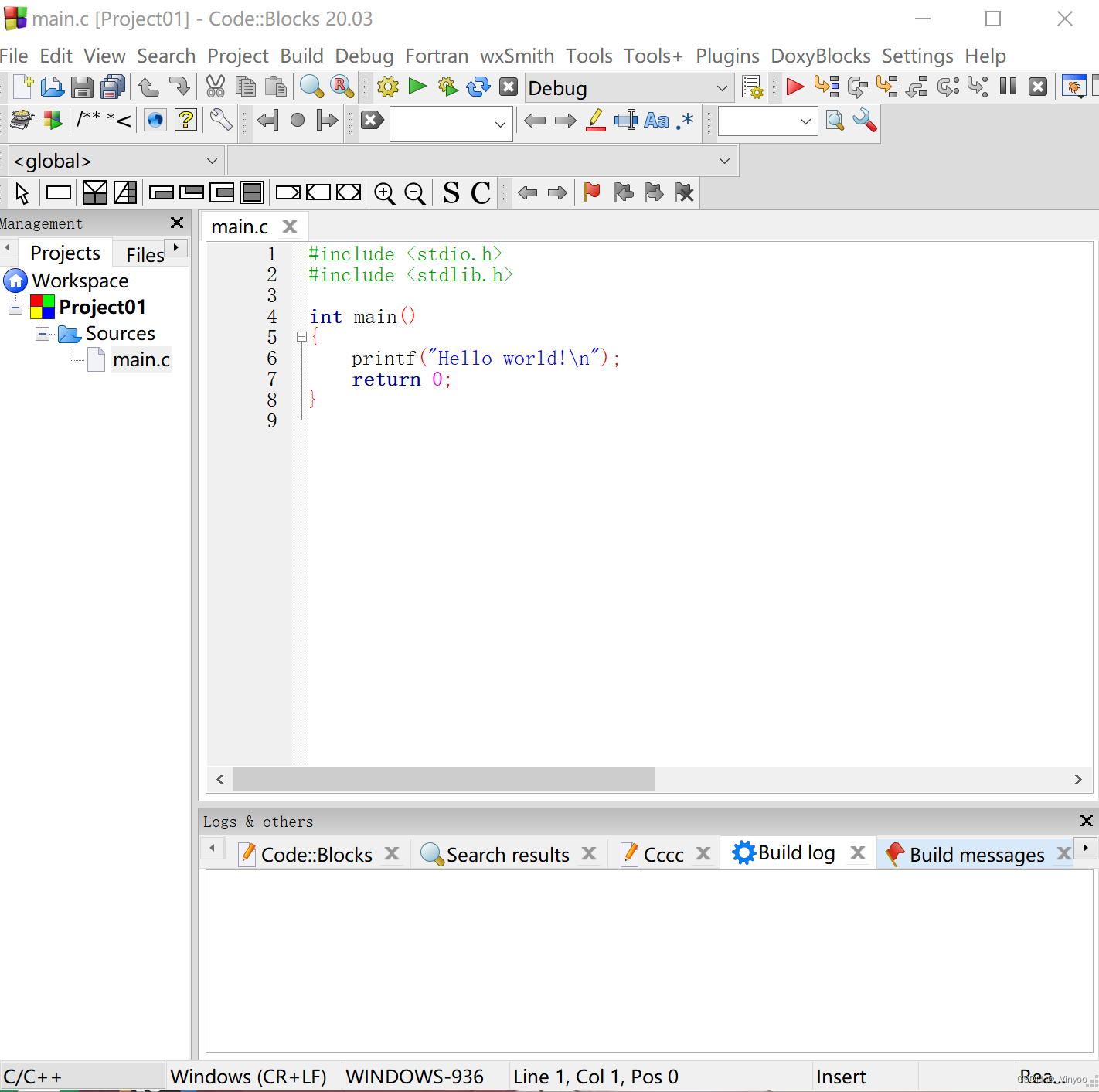Viewport: 1099px width, 1092px height.
Task: Undo the last edit
Action: pos(148,87)
